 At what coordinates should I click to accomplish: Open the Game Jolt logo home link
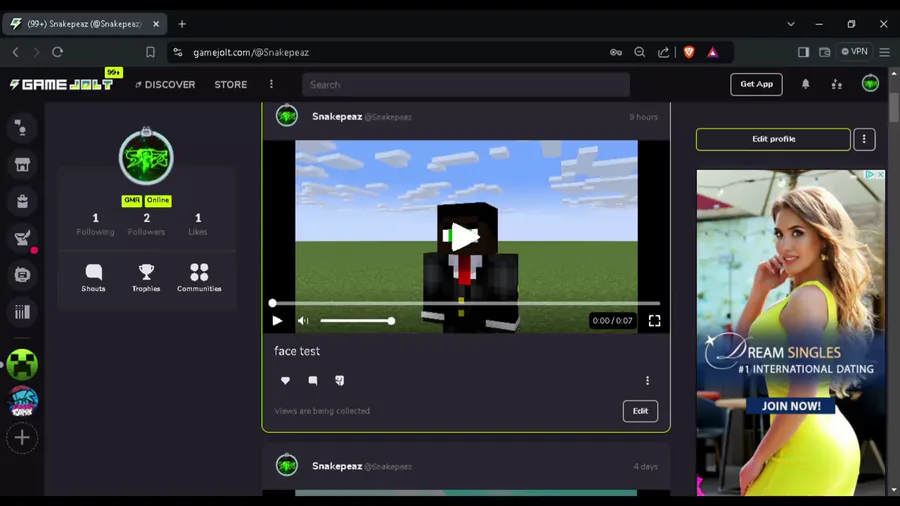(61, 84)
